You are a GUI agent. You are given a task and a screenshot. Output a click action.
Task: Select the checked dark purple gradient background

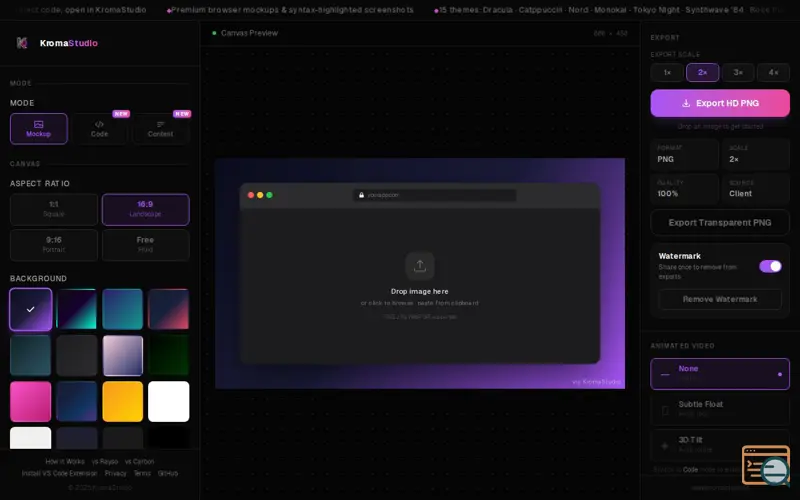(x=31, y=309)
